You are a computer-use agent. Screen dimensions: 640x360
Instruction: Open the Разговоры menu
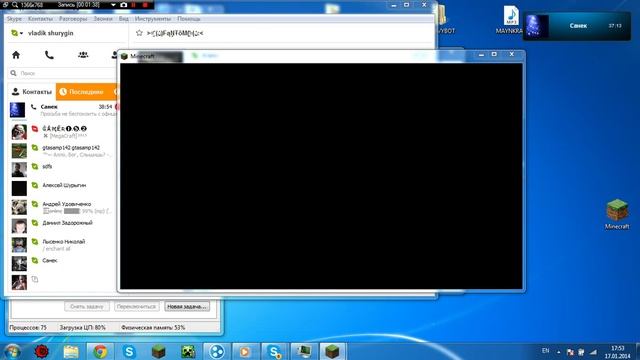[x=73, y=19]
